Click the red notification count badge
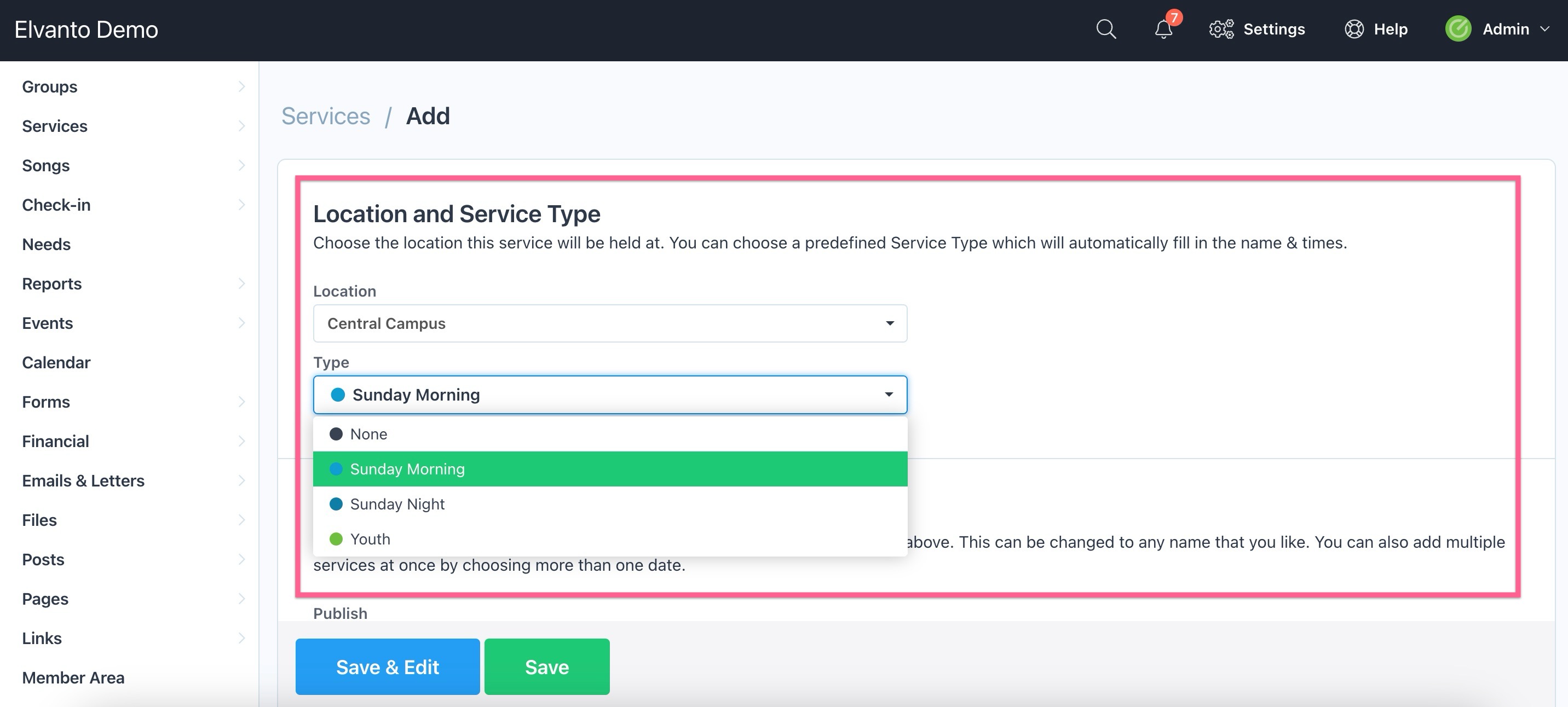 point(1174,18)
